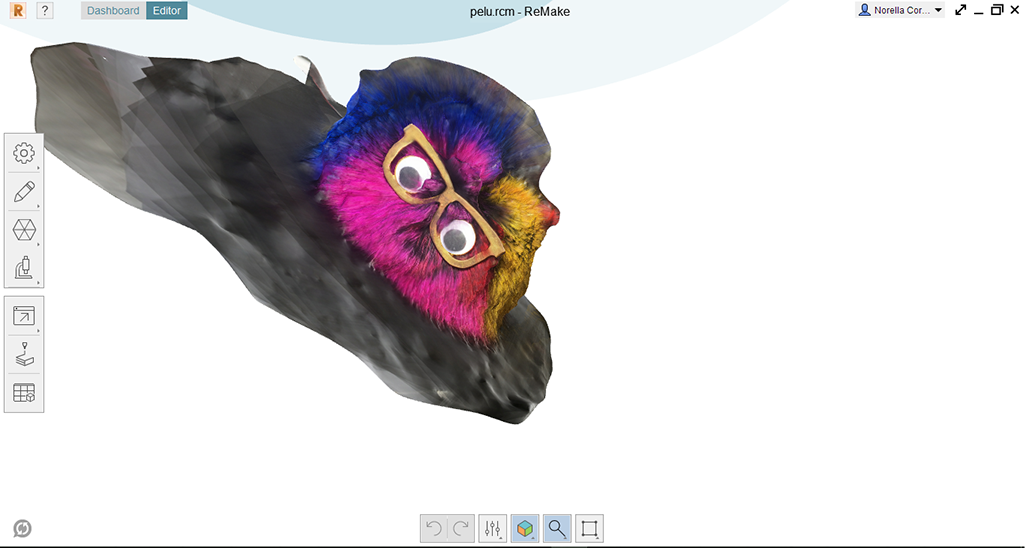Toggle fullscreen with the diagonal arrows icon
This screenshot has width=1026, height=548.
point(961,10)
